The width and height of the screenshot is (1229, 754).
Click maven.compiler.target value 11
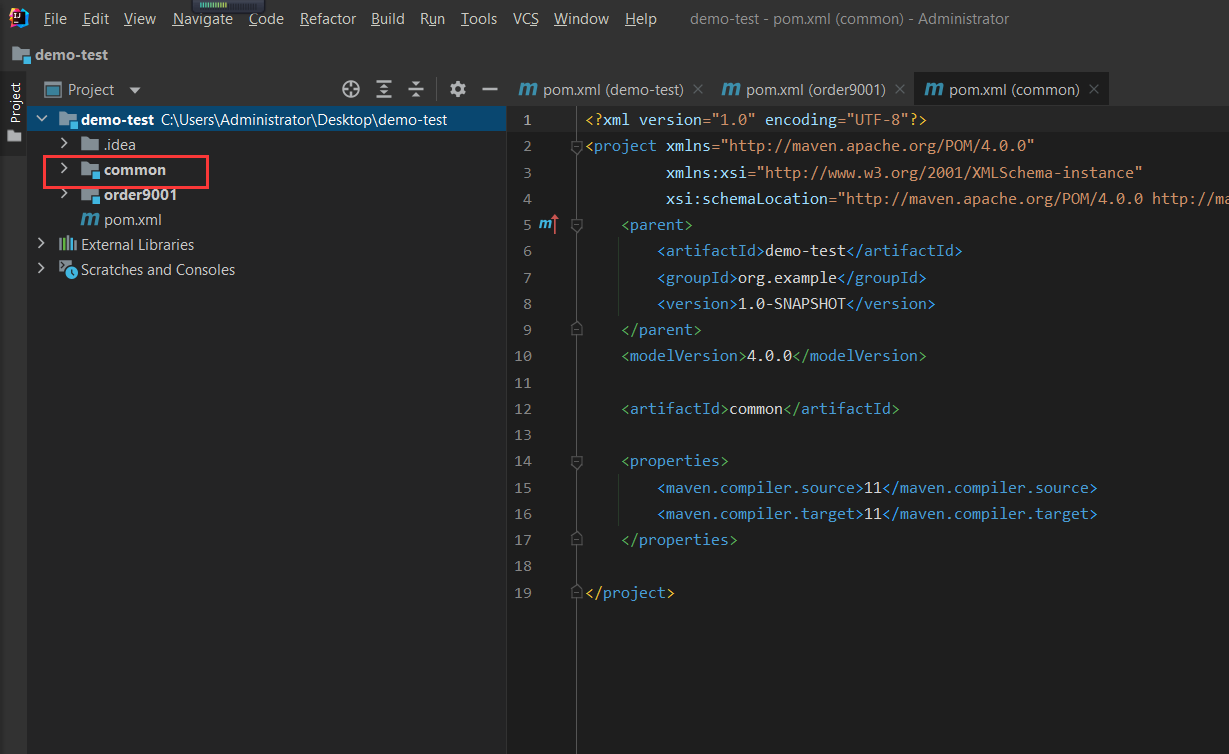click(873, 514)
